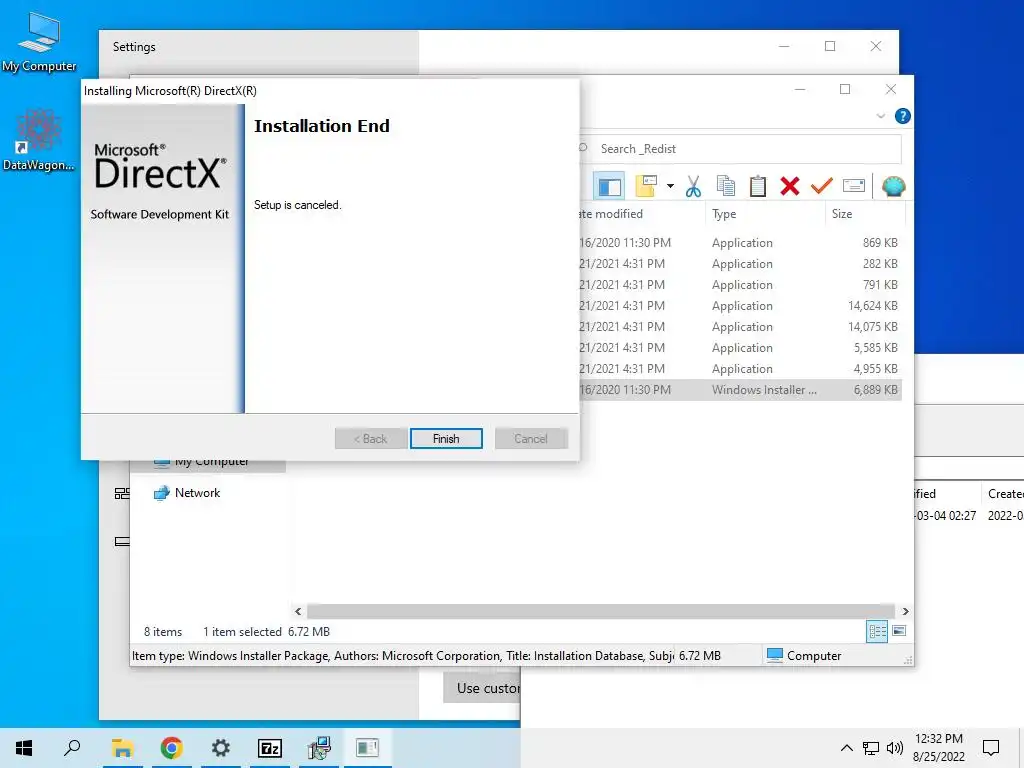The height and width of the screenshot is (768, 1024).
Task: Open Google Chrome from the taskbar
Action: tap(171, 748)
